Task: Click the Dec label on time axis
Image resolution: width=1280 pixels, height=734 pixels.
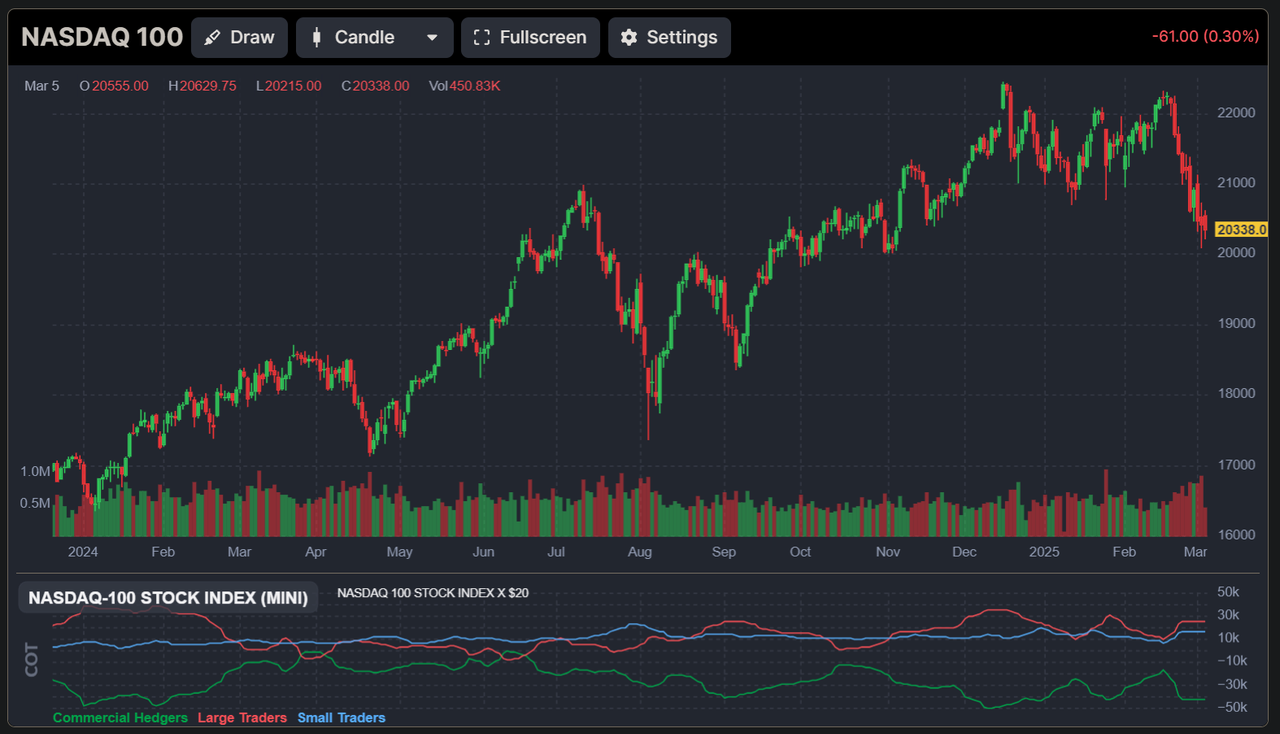Action: coord(965,552)
